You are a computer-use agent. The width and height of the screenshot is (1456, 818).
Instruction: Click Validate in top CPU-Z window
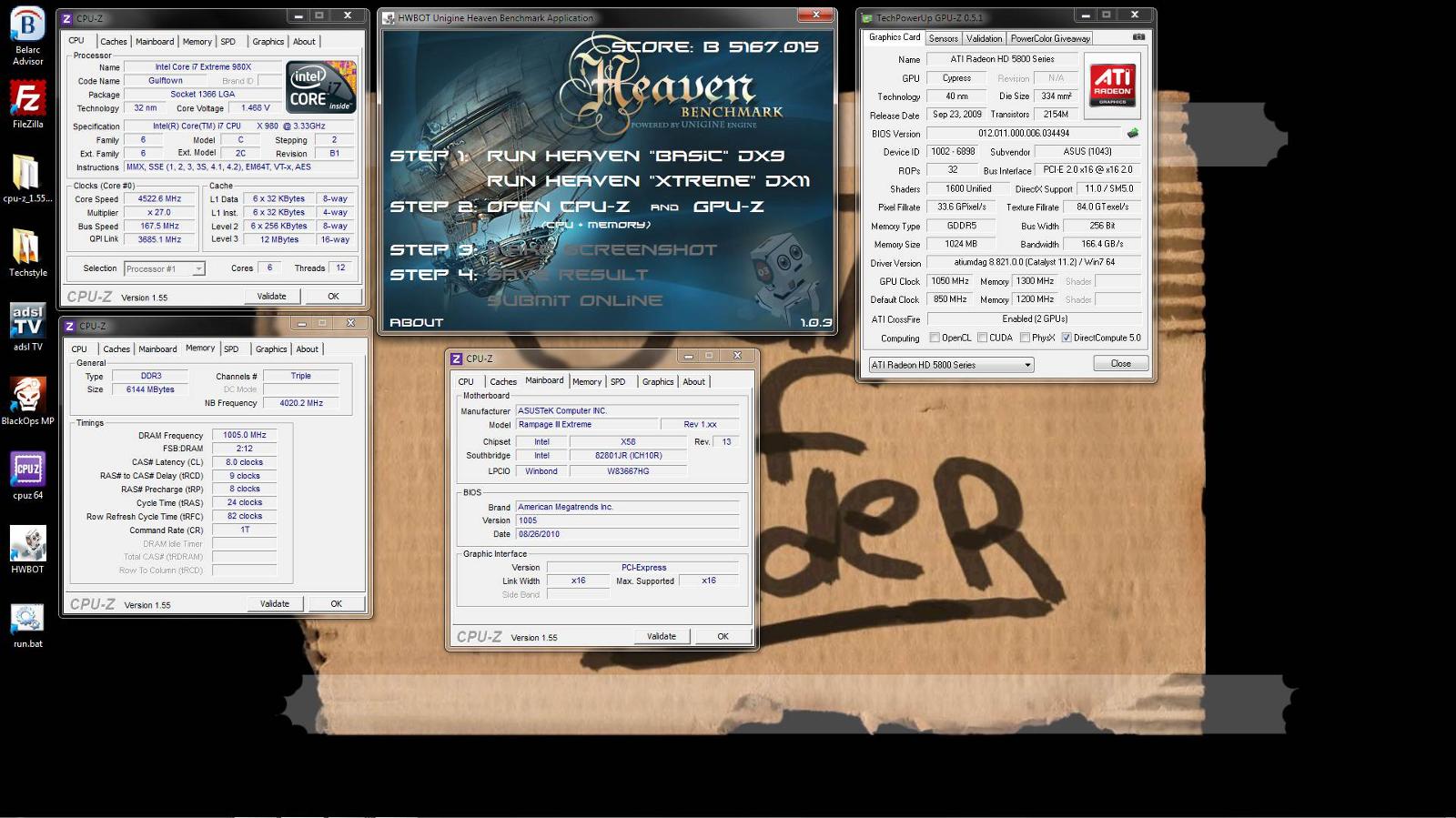click(272, 297)
